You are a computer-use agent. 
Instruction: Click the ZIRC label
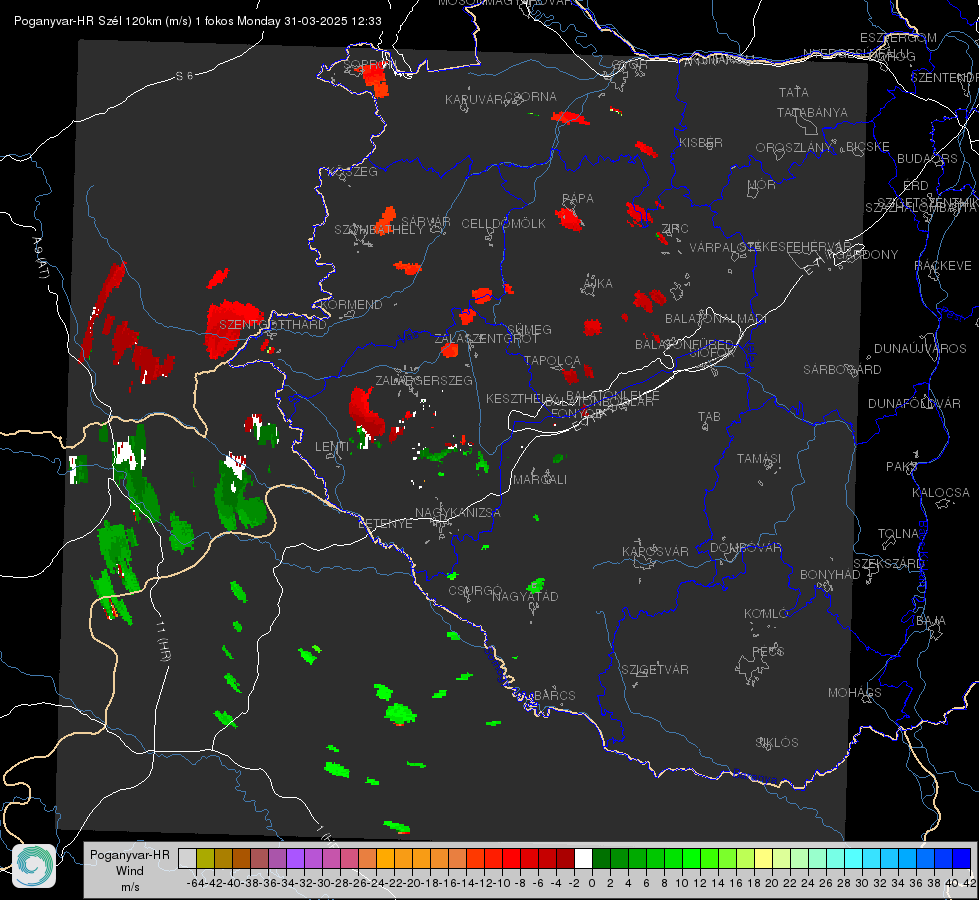point(675,228)
